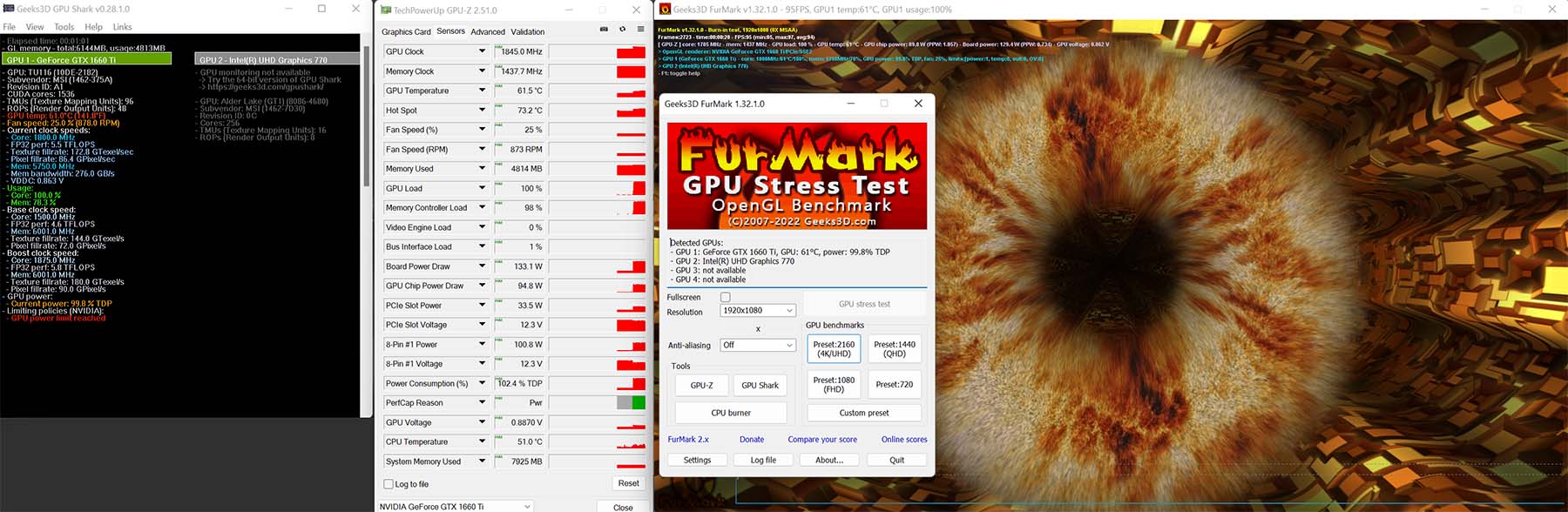Enable the Log to file checkbox

pyautogui.click(x=389, y=484)
